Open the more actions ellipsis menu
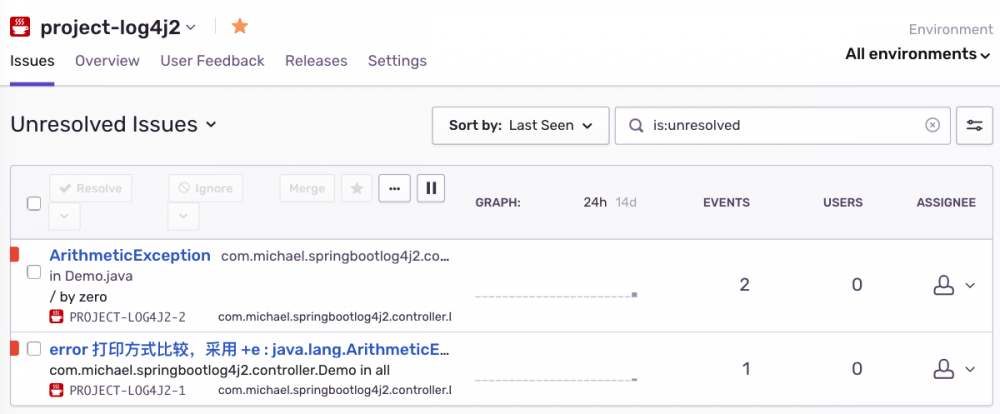Viewport: 1000px width, 414px height. [394, 188]
